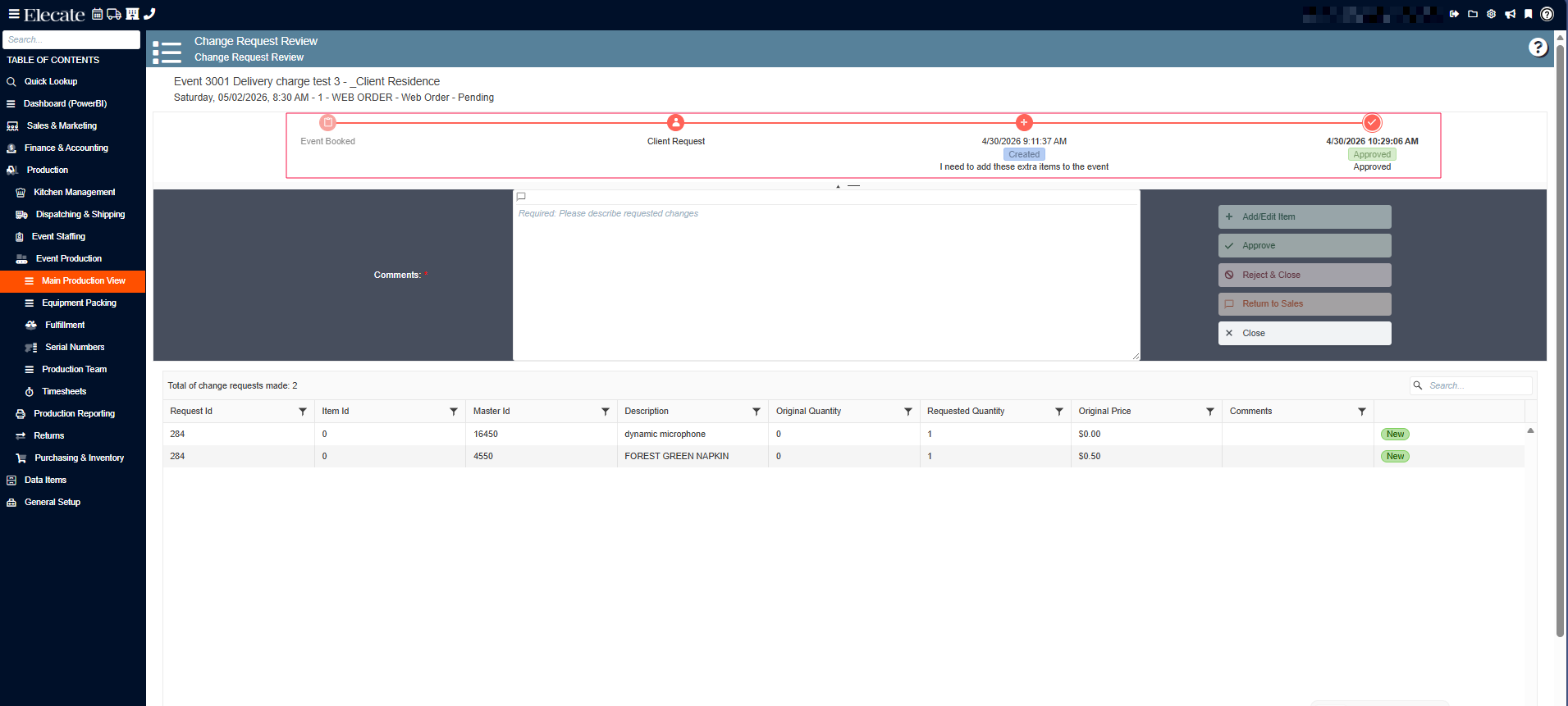The width and height of the screenshot is (1568, 706).
Task: Open the calendar icon beside Elecate logo
Action: coord(97,14)
